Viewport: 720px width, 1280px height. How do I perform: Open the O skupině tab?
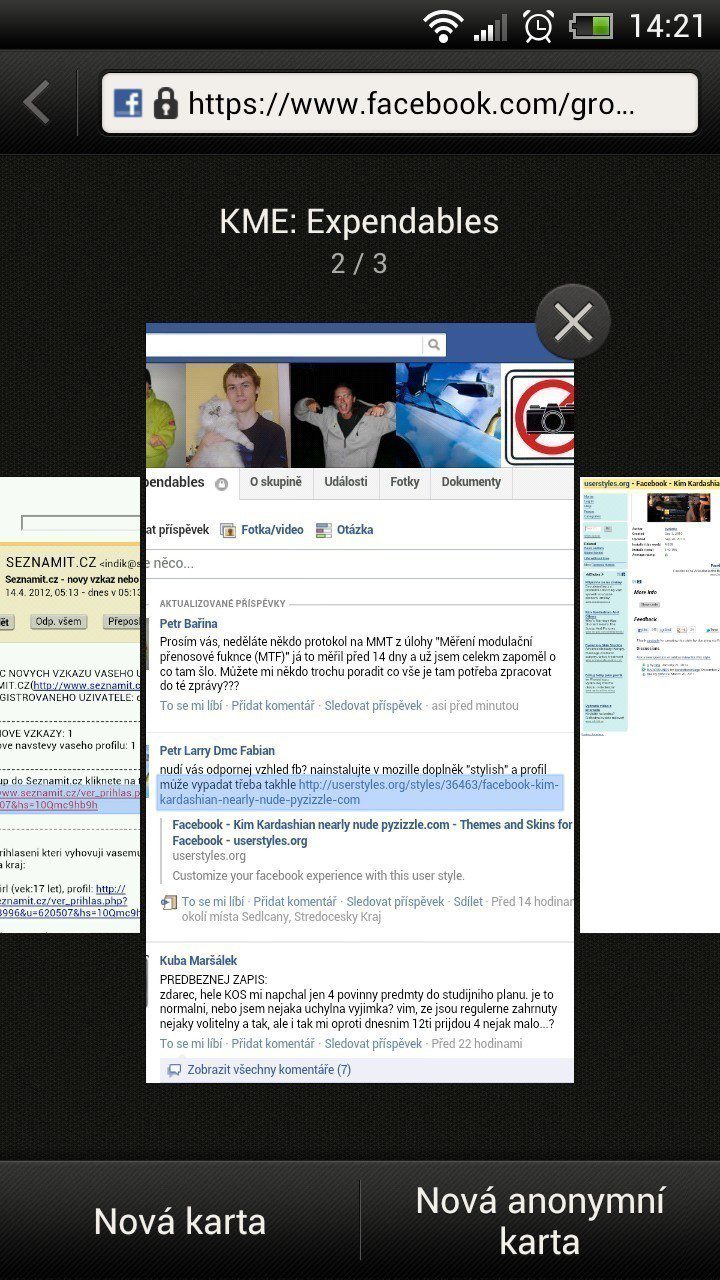pyautogui.click(x=275, y=482)
